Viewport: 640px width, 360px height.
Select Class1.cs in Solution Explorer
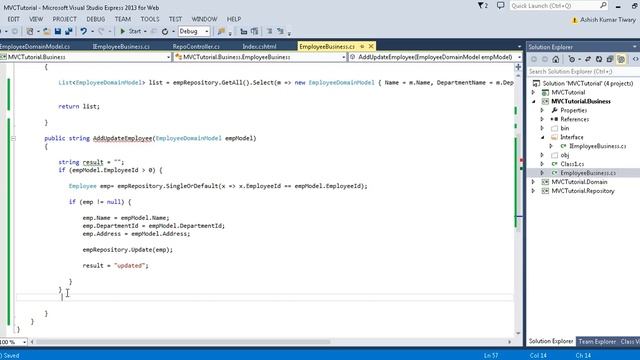point(572,164)
